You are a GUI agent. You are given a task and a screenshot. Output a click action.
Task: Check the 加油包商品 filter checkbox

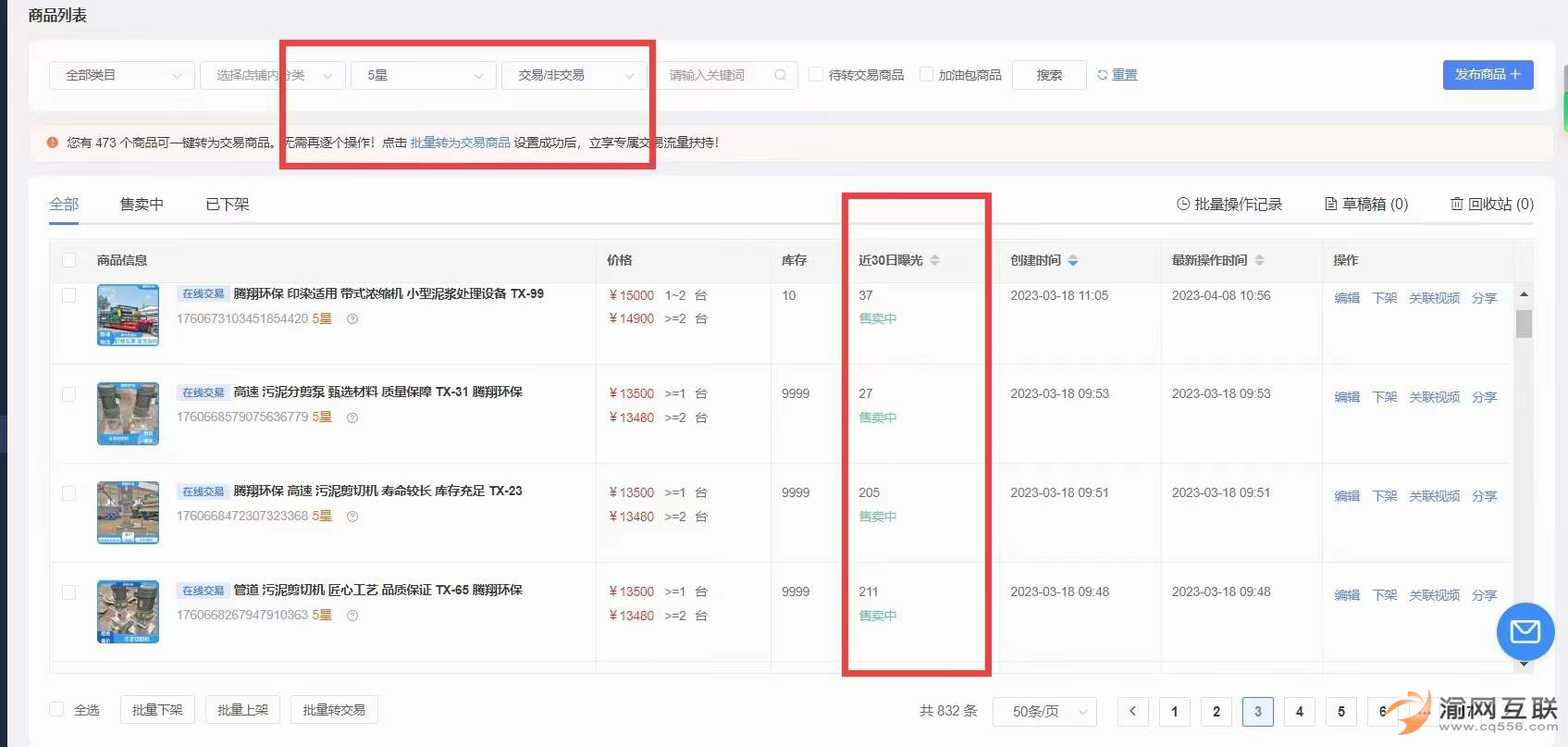926,74
